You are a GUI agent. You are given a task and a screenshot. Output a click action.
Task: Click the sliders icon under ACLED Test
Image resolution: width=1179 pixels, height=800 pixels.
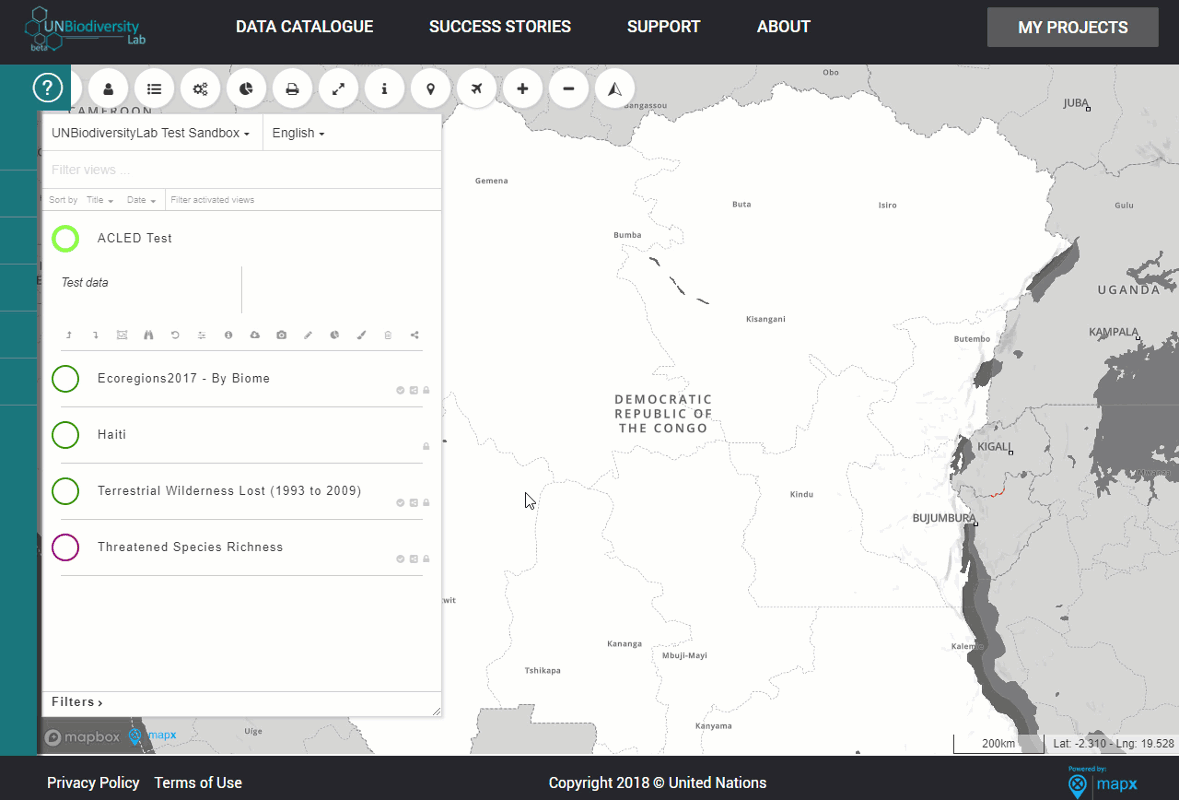tap(202, 335)
